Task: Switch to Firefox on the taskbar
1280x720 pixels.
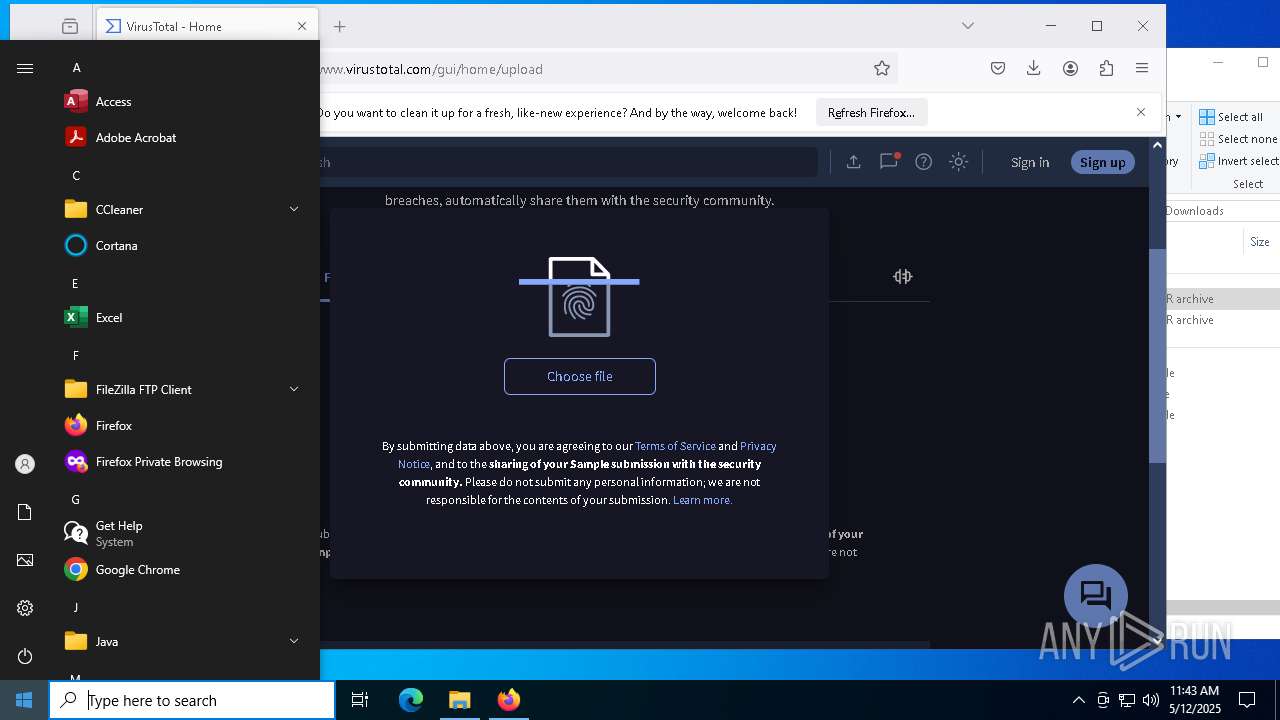Action: [x=509, y=700]
